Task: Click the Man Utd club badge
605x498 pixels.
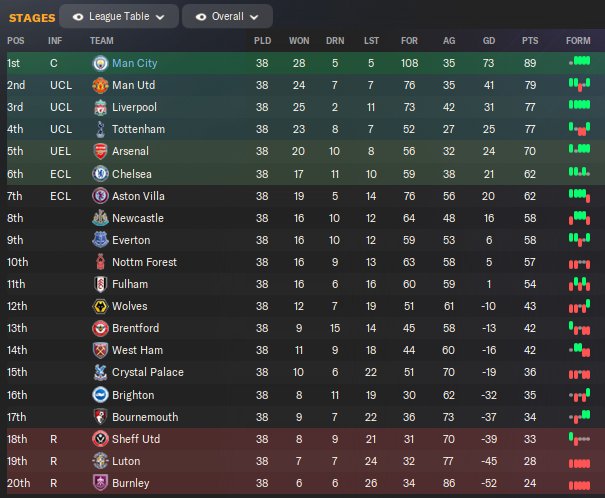Action: pyautogui.click(x=100, y=85)
